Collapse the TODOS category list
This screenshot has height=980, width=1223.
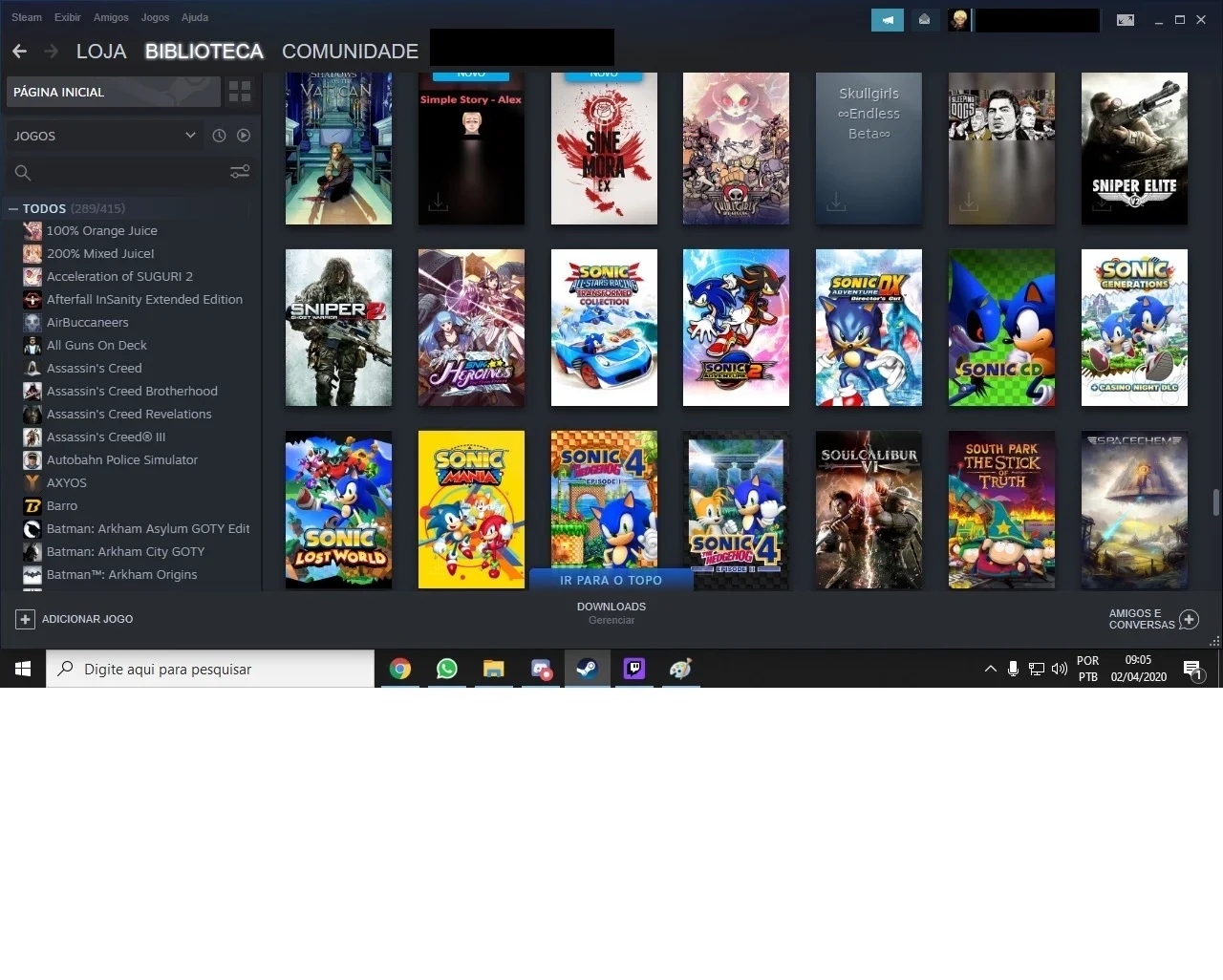13,208
